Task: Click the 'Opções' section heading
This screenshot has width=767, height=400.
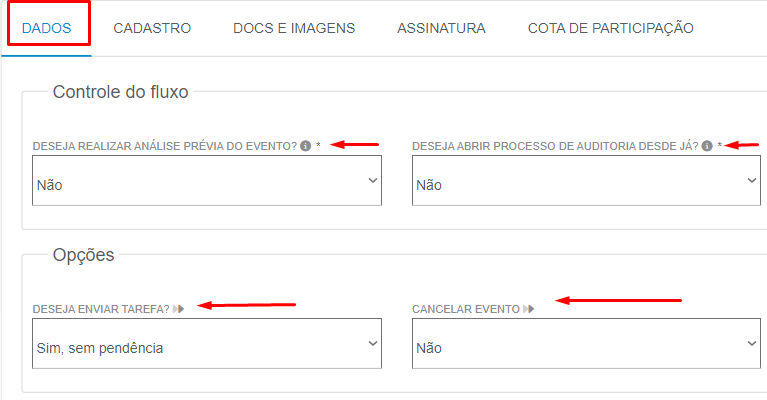Action: 83,255
